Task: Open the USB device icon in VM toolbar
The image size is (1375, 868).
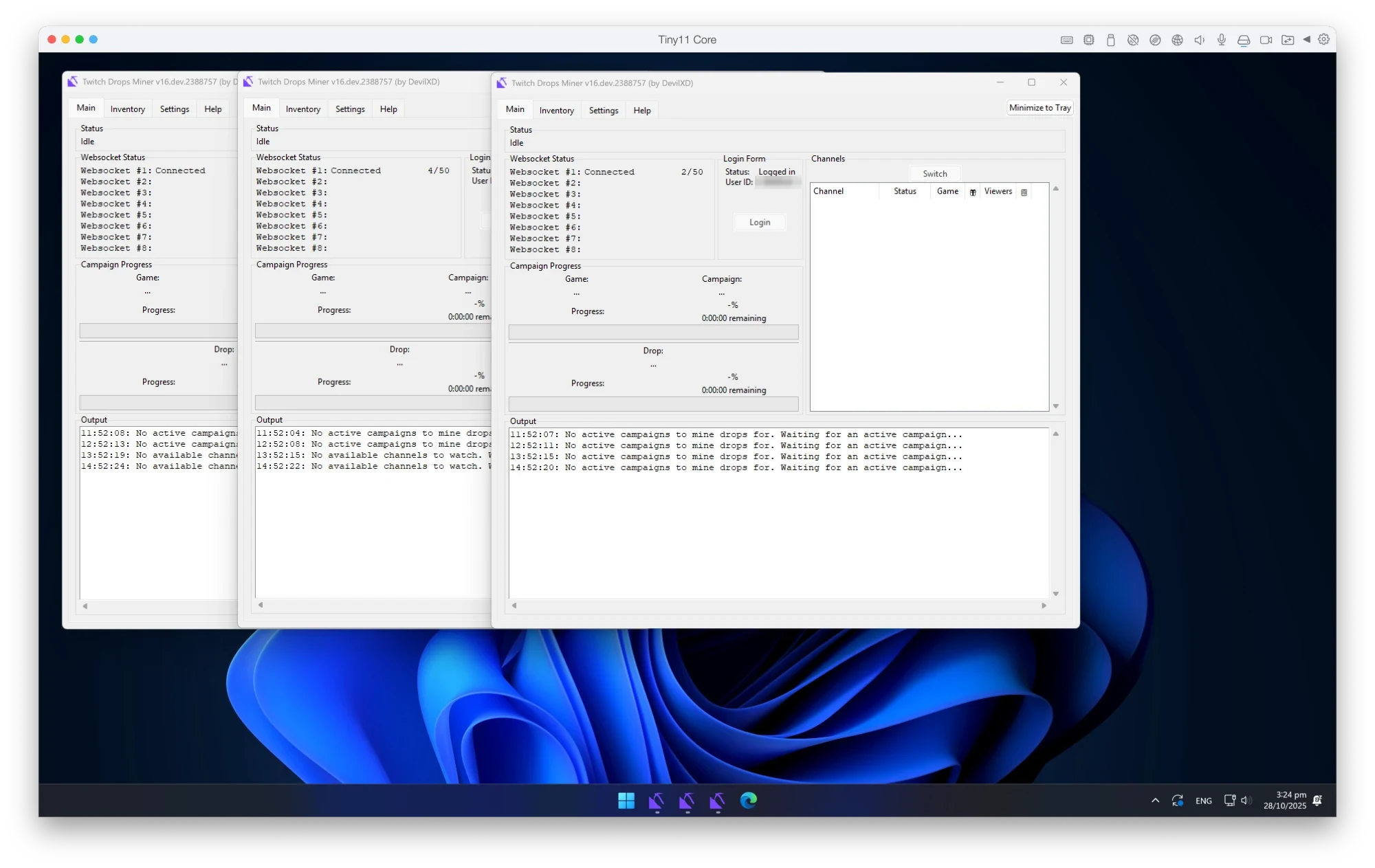Action: pos(1110,40)
